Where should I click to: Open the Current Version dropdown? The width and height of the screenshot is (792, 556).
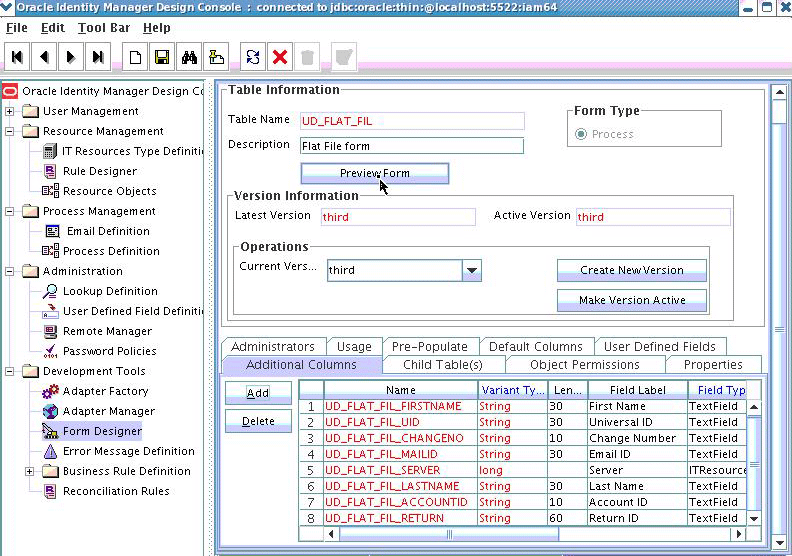[x=472, y=270]
